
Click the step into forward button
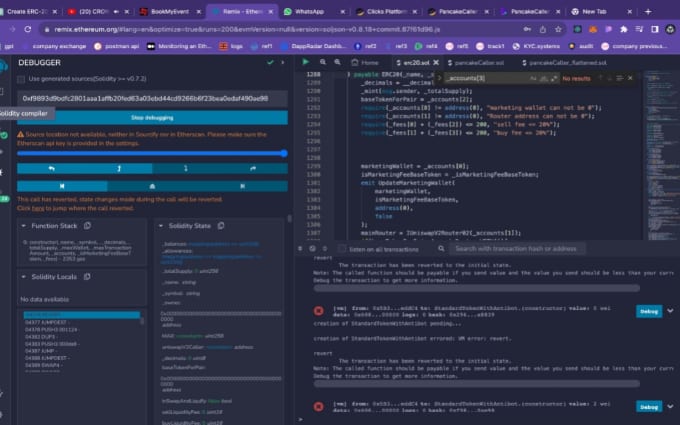click(x=186, y=168)
